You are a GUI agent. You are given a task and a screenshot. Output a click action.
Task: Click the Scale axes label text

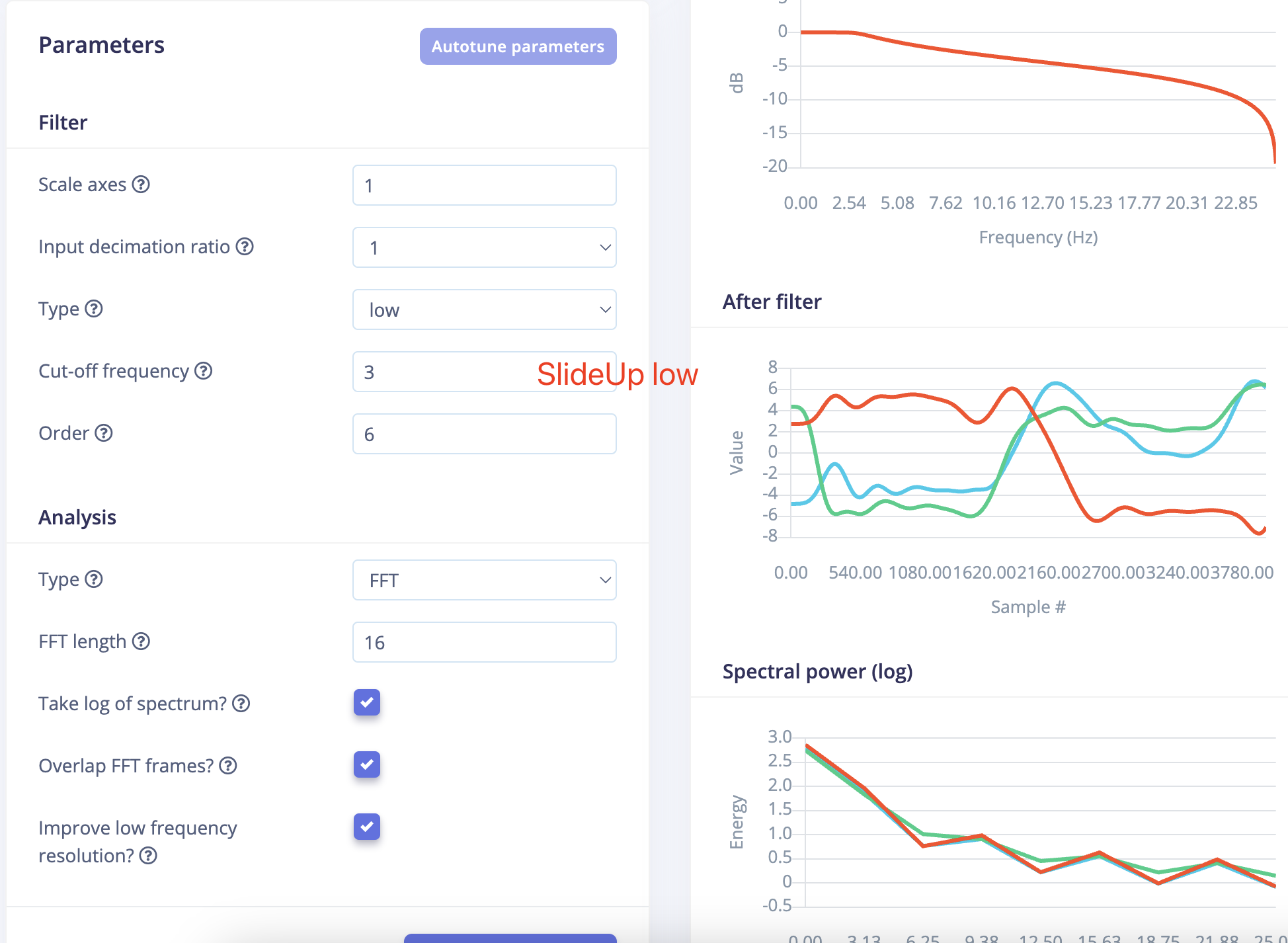pyautogui.click(x=82, y=184)
